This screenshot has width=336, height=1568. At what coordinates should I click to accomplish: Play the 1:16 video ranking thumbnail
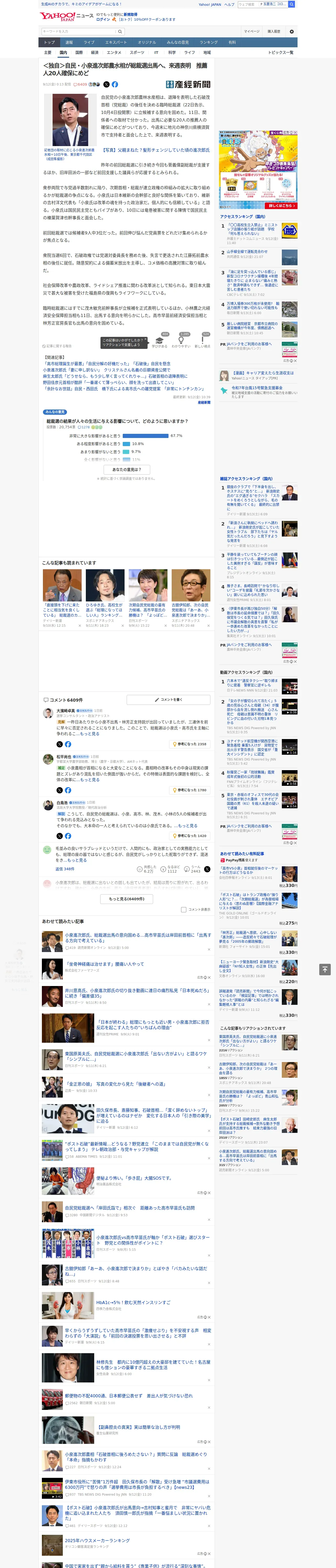point(290,747)
